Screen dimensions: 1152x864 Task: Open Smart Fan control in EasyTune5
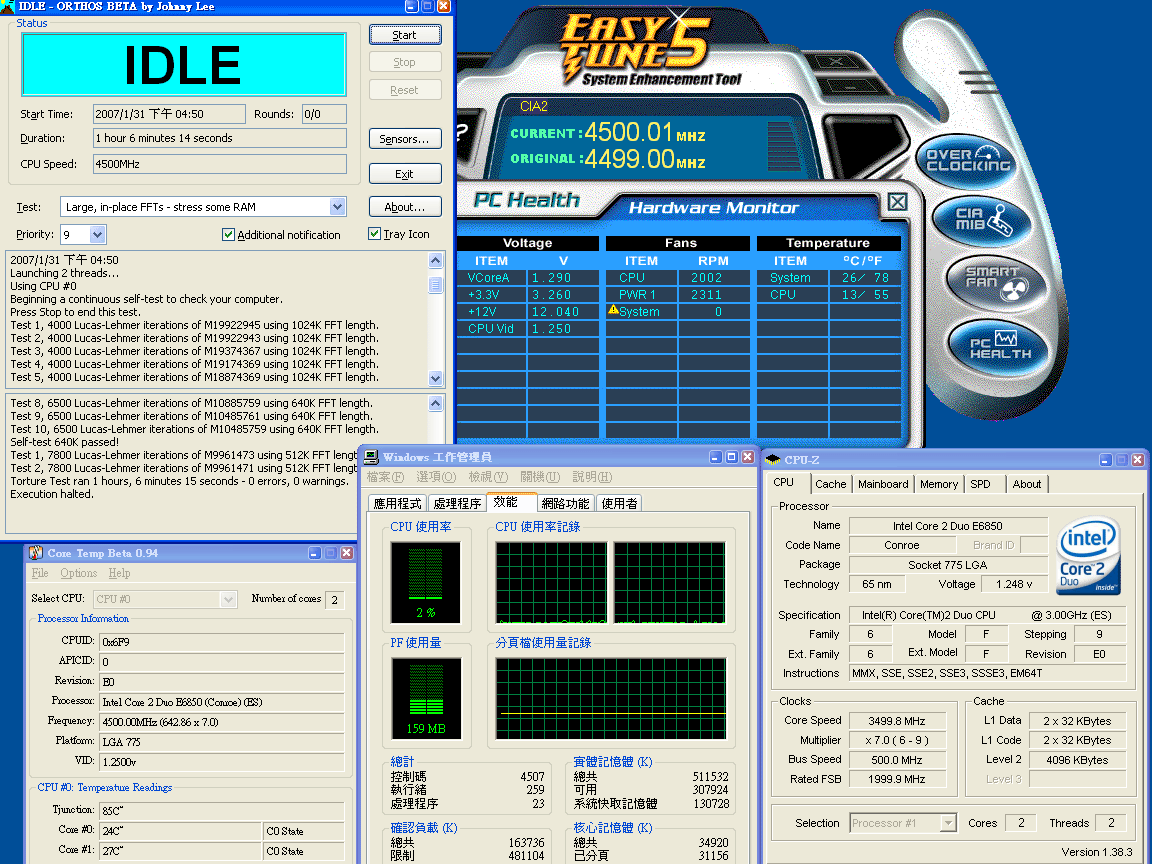click(x=996, y=283)
